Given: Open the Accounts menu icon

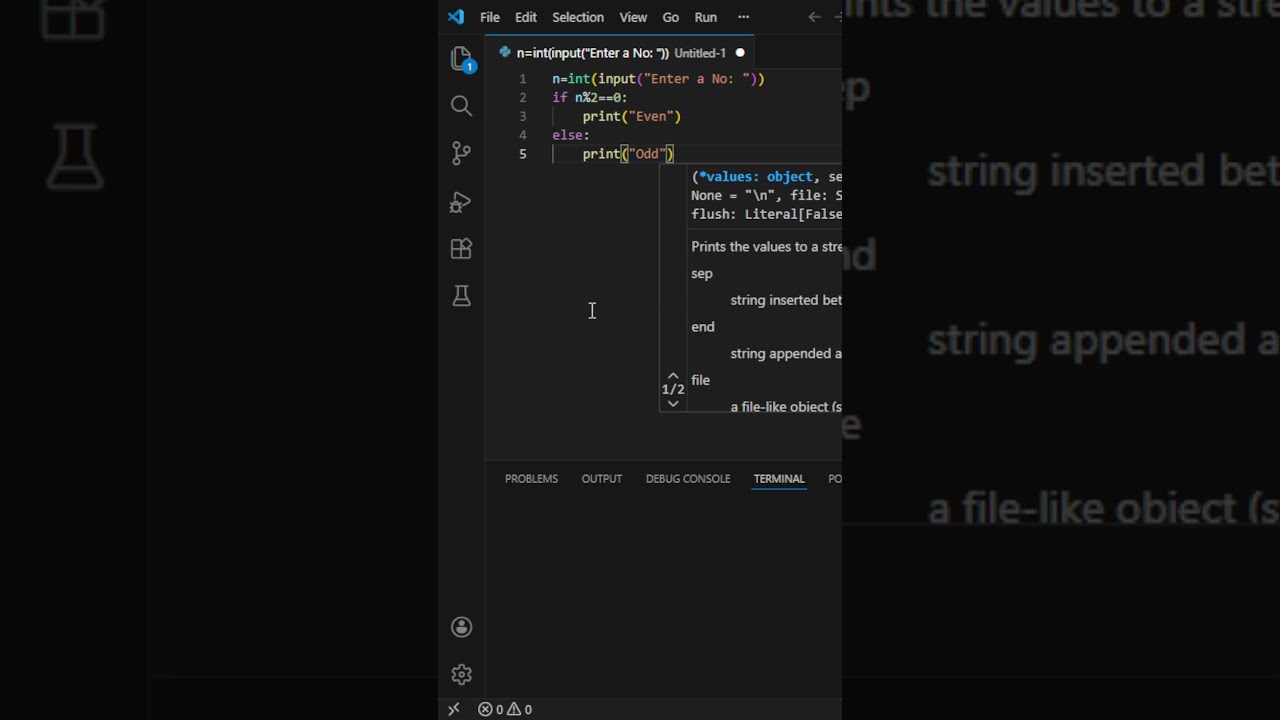Looking at the screenshot, I should click(x=461, y=627).
